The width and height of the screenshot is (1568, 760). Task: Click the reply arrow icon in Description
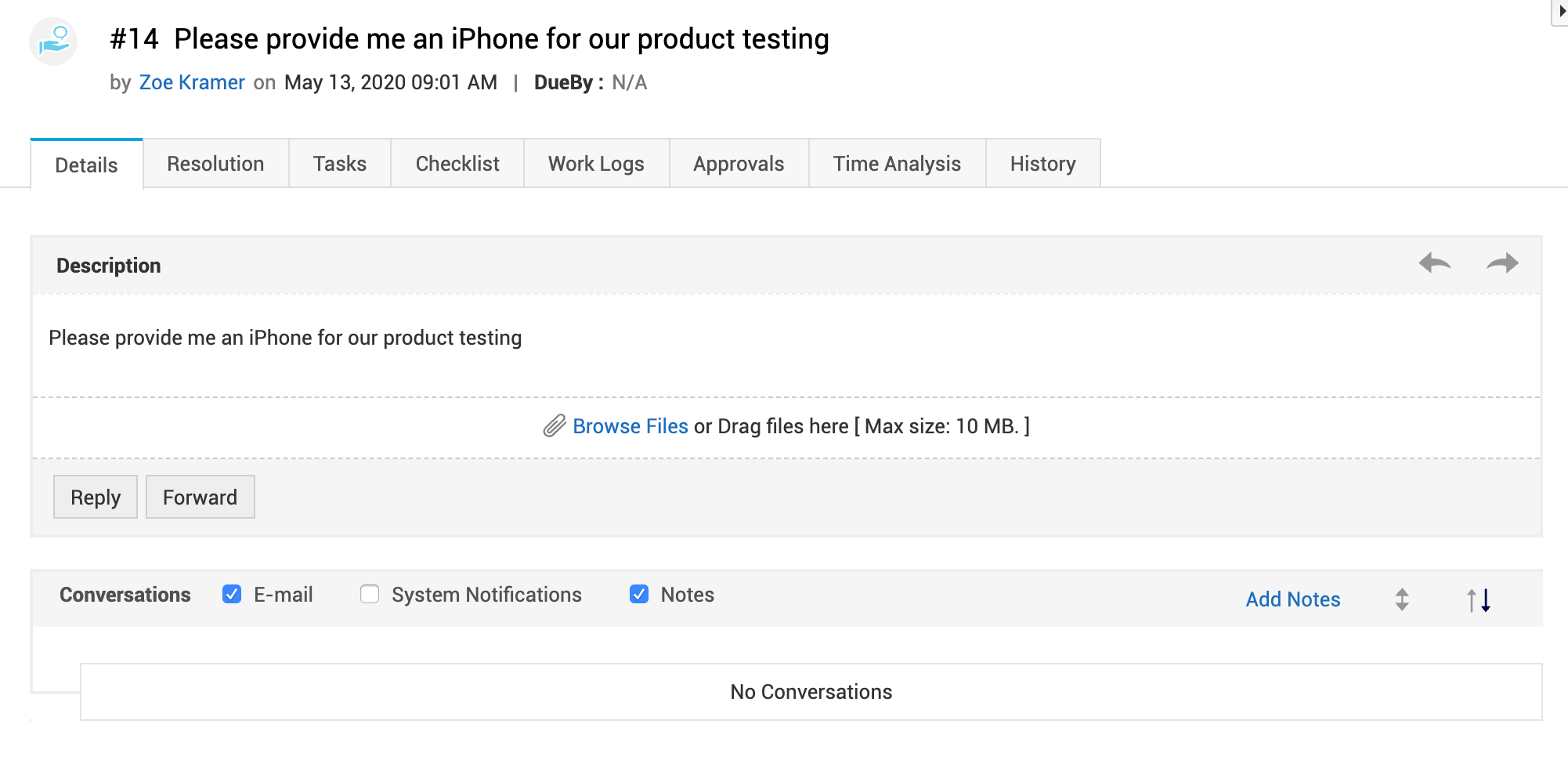(1435, 263)
